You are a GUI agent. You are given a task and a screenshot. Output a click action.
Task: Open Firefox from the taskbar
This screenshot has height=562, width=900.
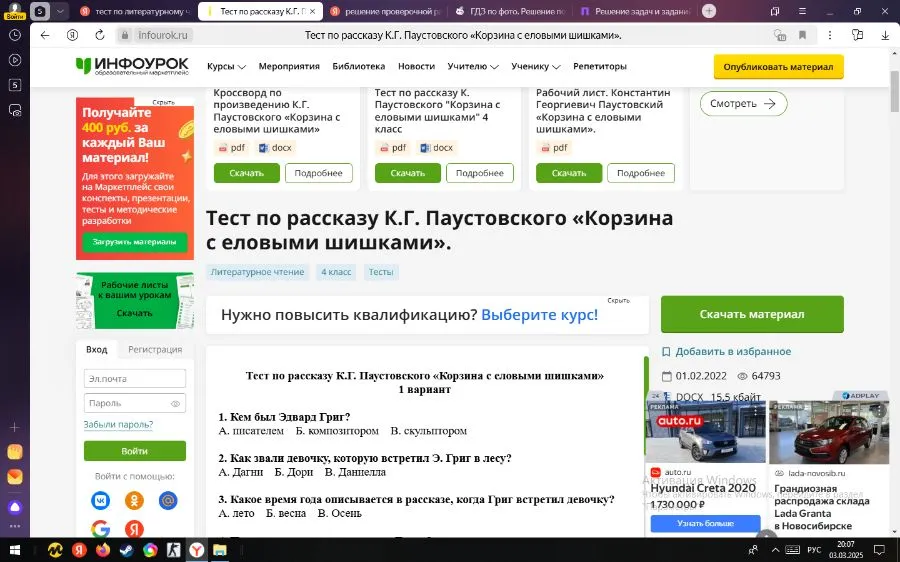(103, 551)
